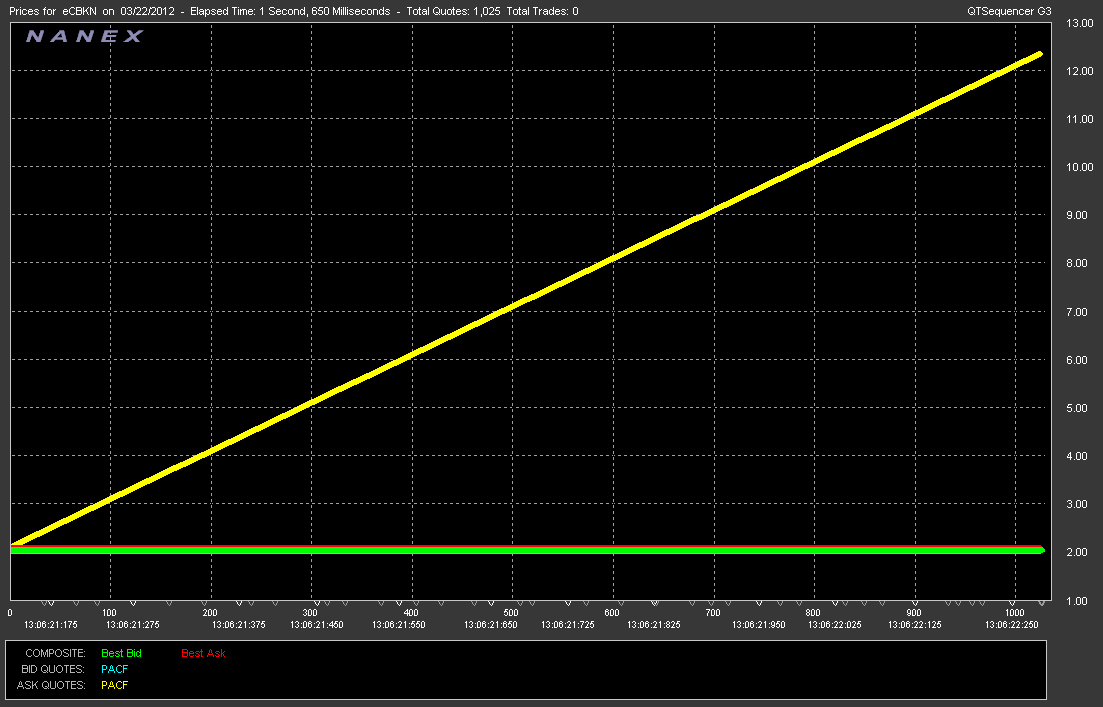The width and height of the screenshot is (1103, 707).
Task: Click the 1.00 price axis label
Action: pyautogui.click(x=1077, y=601)
